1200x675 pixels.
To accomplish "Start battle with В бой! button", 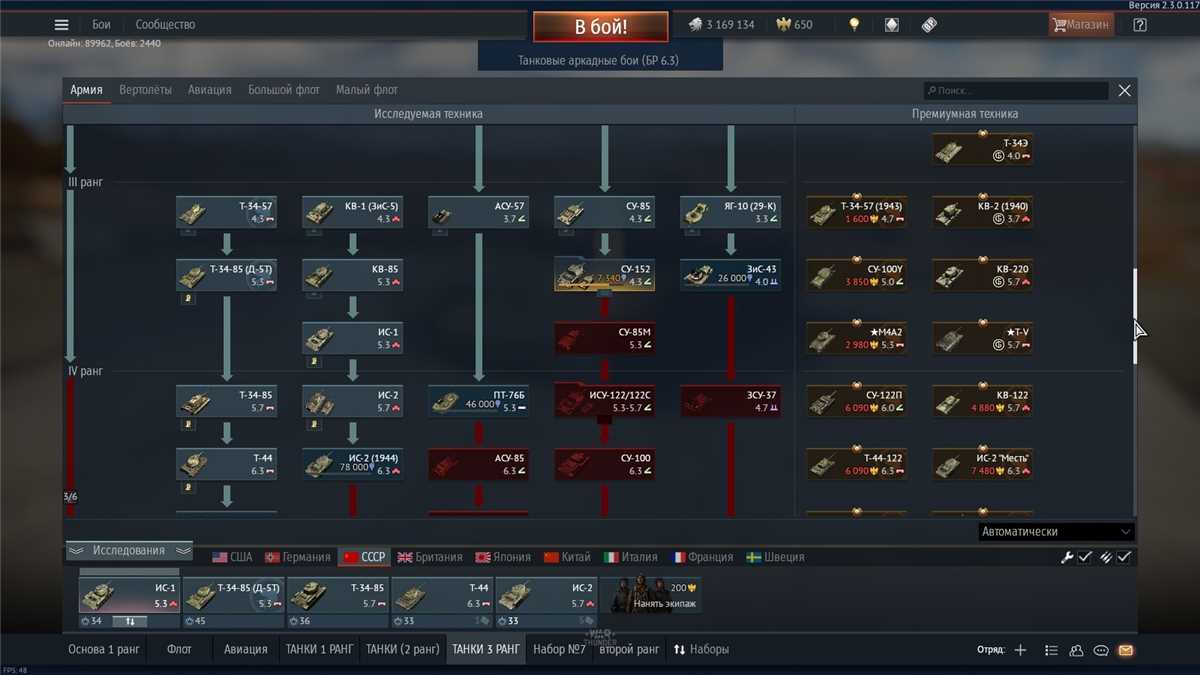I will [x=600, y=27].
